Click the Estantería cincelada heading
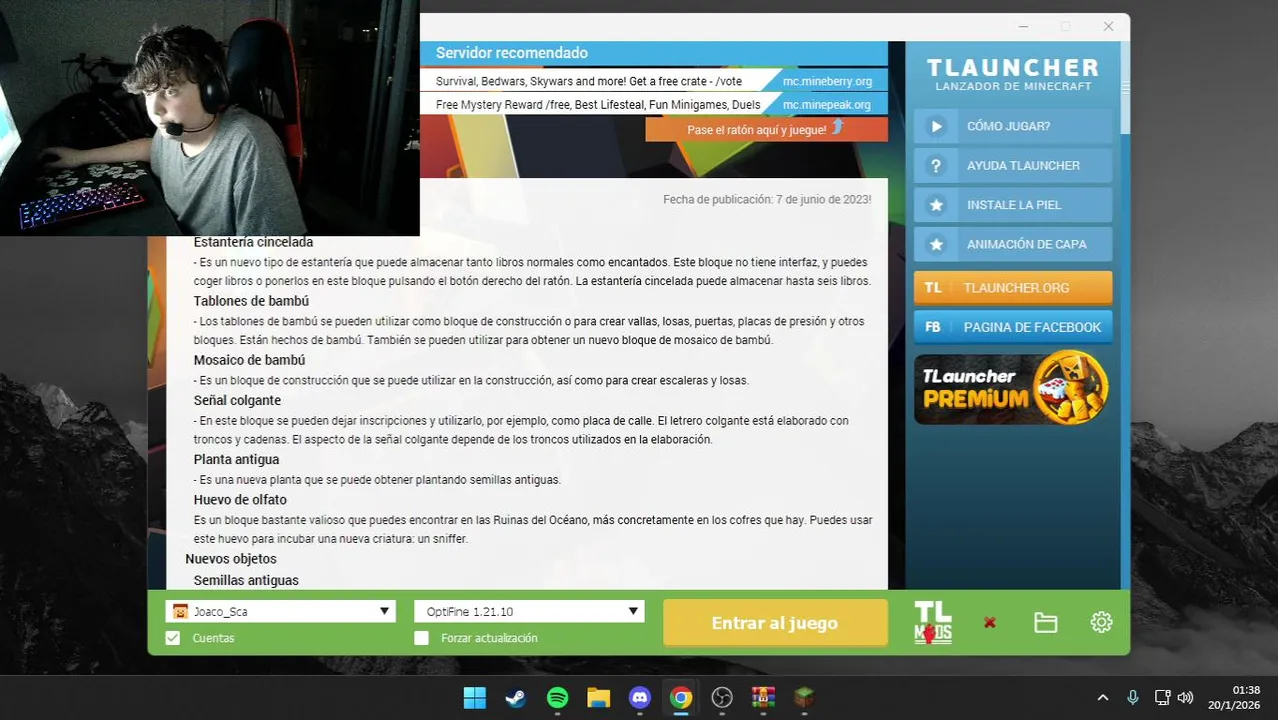This screenshot has width=1278, height=720. coord(253,242)
